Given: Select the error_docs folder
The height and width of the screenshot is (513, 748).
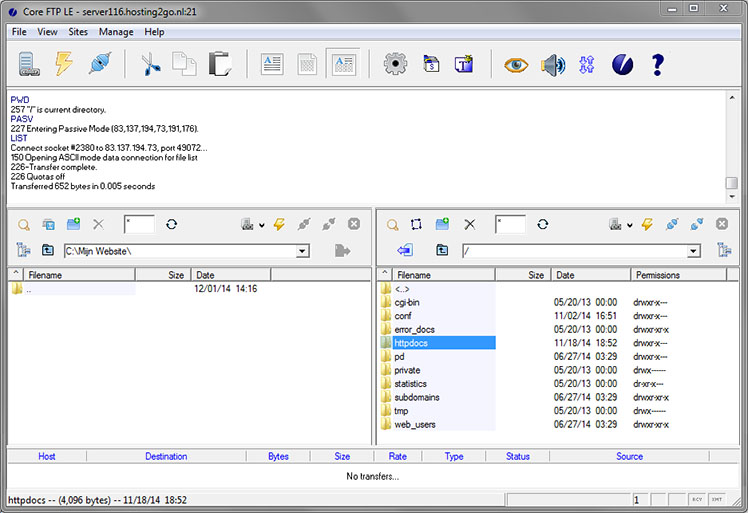Looking at the screenshot, I should tap(414, 329).
